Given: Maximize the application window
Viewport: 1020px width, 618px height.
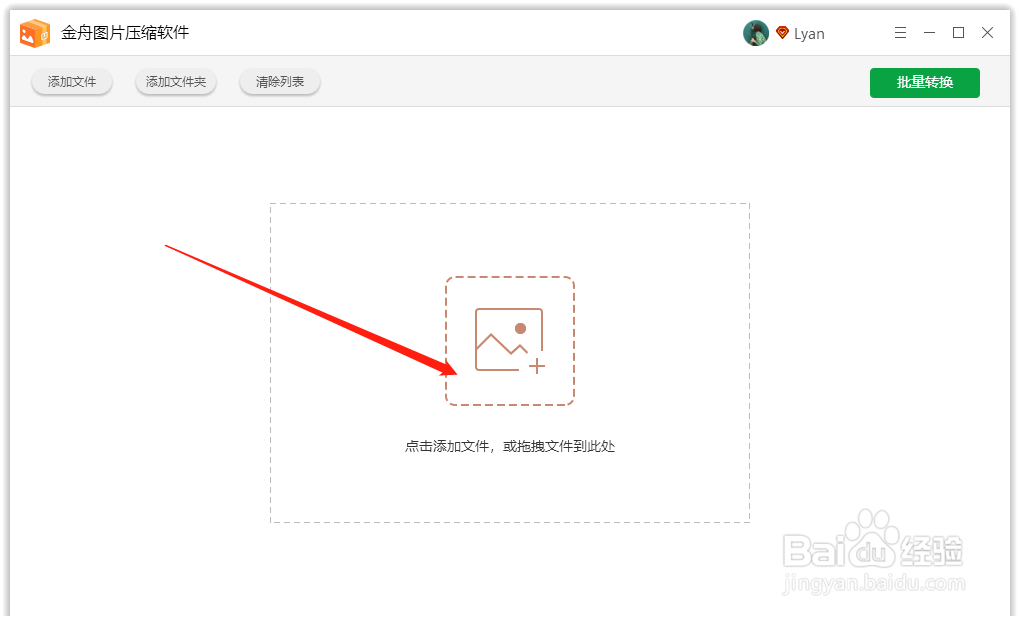Looking at the screenshot, I should click(958, 33).
